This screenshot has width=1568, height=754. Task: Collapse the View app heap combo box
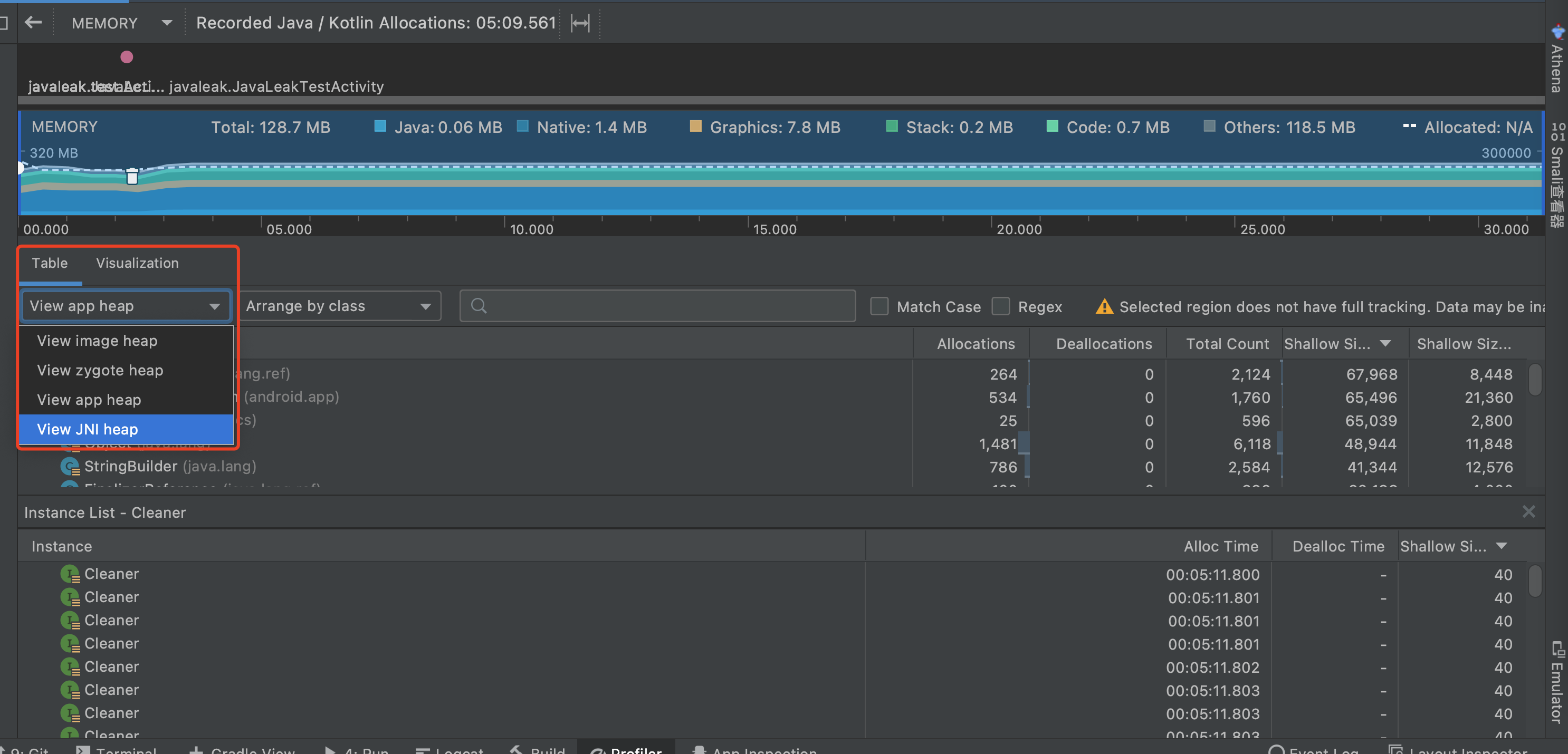pyautogui.click(x=126, y=306)
